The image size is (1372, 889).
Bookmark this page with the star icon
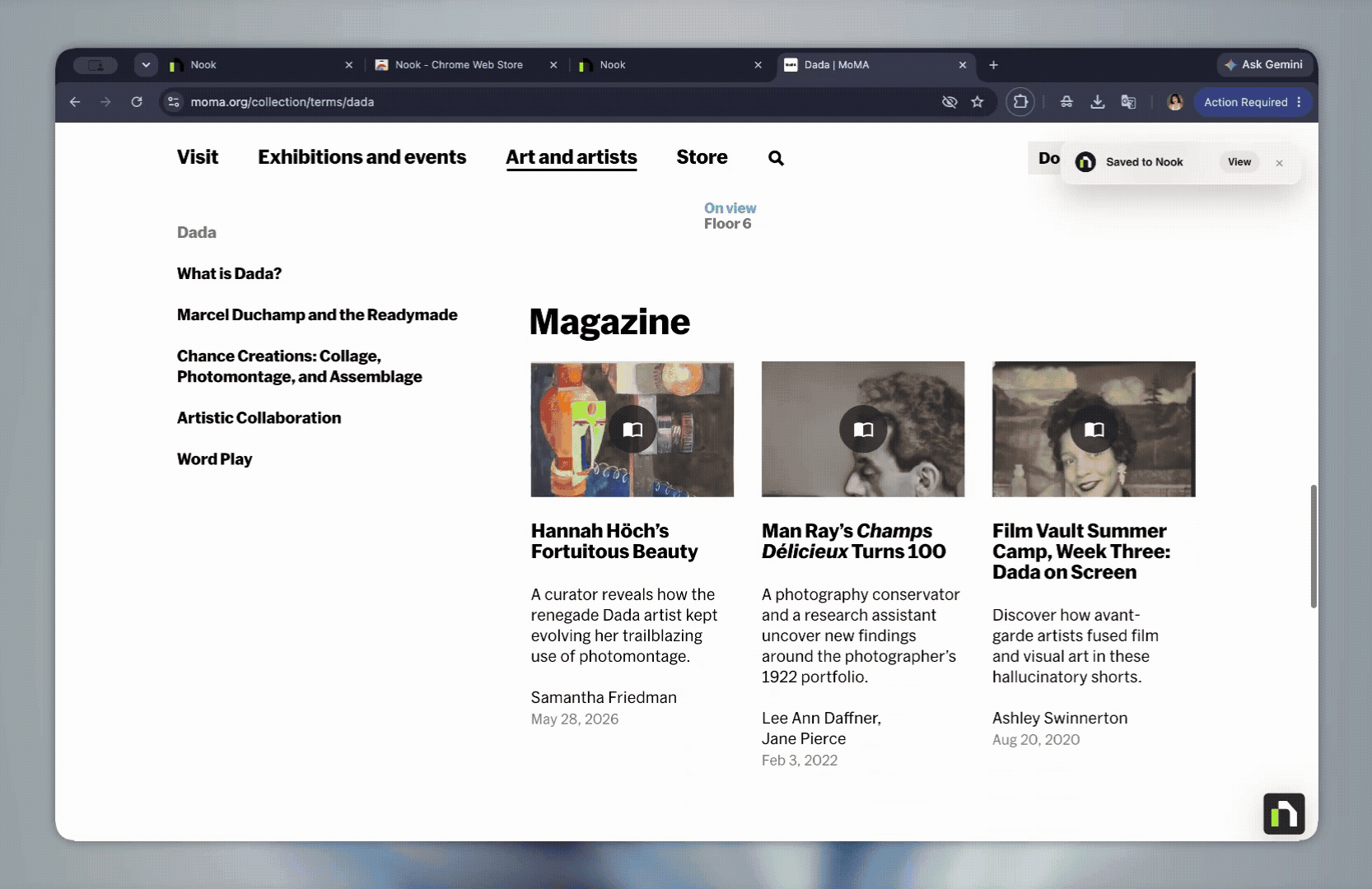978,102
